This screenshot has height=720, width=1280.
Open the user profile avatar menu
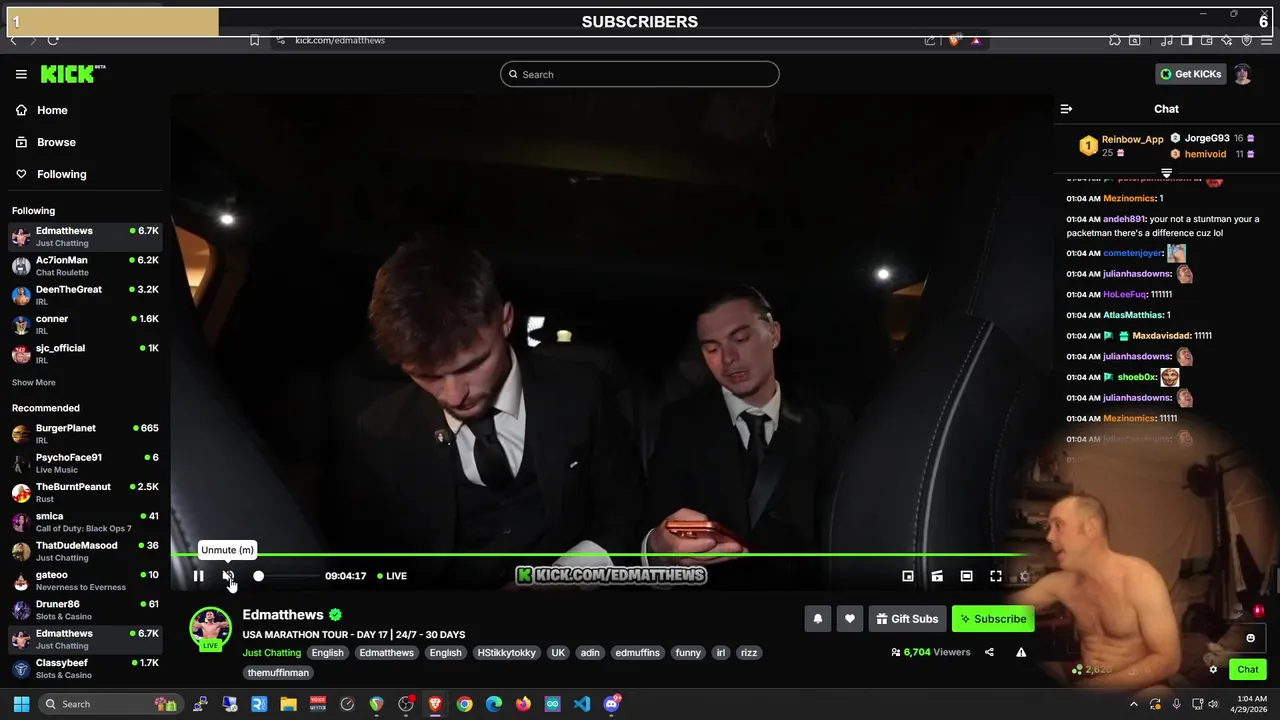pyautogui.click(x=1243, y=74)
